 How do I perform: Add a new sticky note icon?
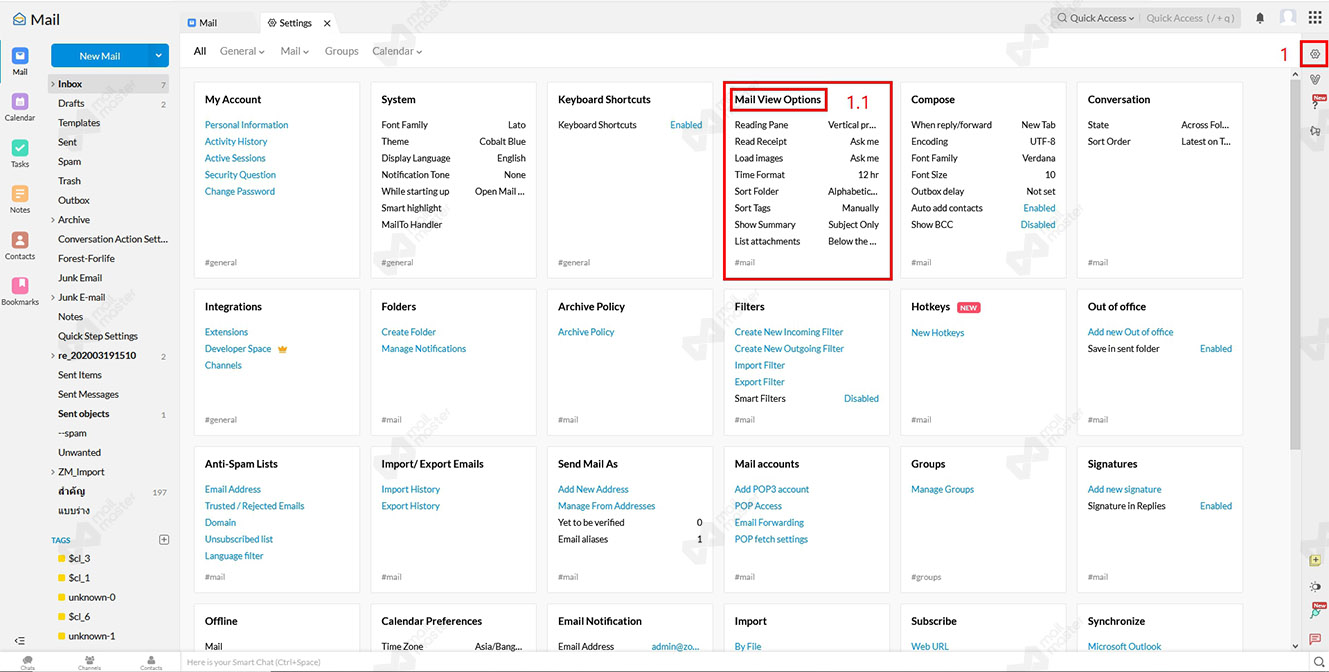click(1315, 560)
